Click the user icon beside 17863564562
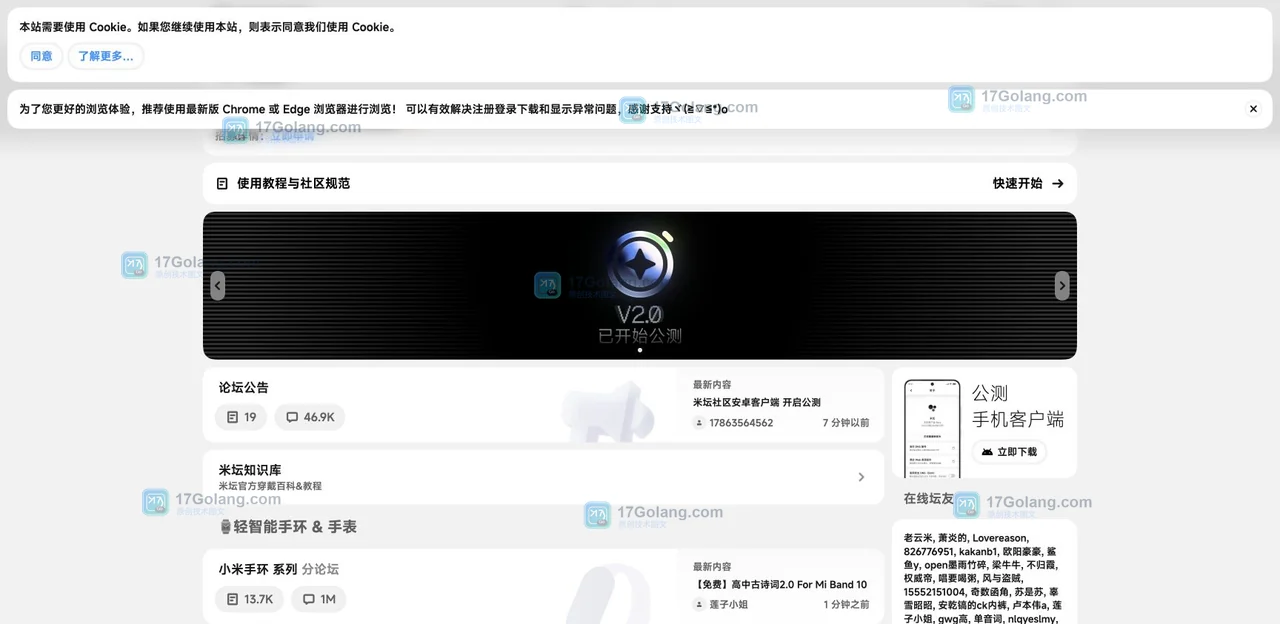The height and width of the screenshot is (624, 1280). pos(699,423)
